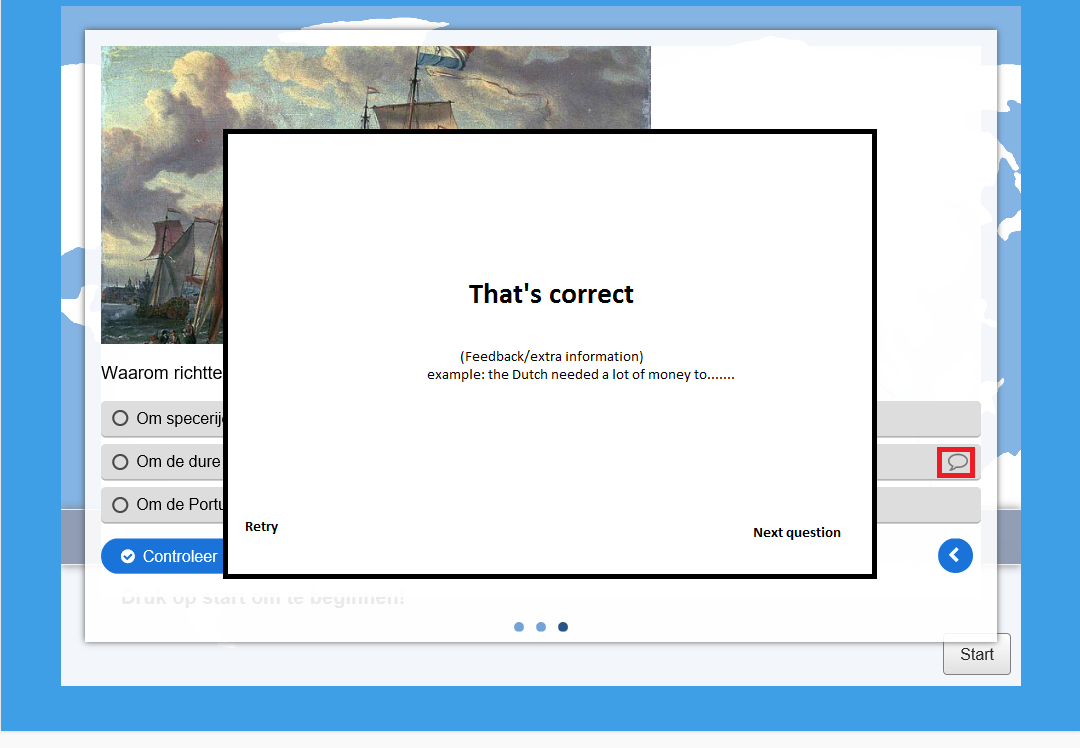The width and height of the screenshot is (1080, 748).
Task: Jump to the second progress dot
Action: [x=541, y=627]
